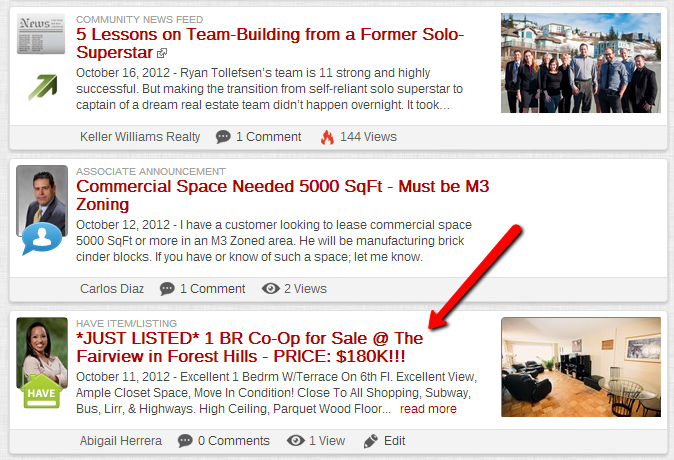Viewport: 674px width, 460px height.
Task: View the 1 Comment on Carlos Diaz post
Action: 212,289
